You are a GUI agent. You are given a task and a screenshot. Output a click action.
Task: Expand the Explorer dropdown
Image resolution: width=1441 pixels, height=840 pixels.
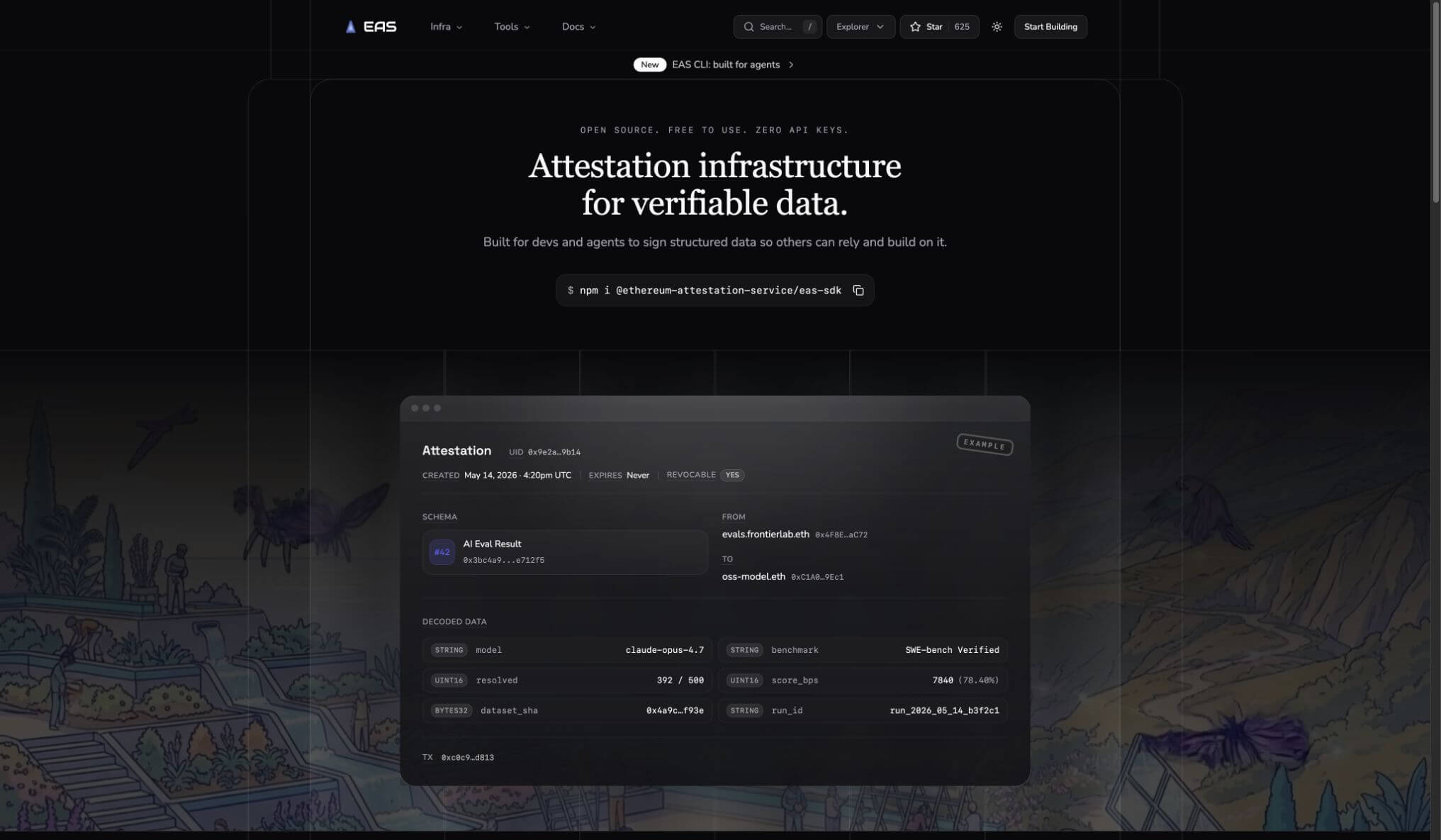point(860,27)
